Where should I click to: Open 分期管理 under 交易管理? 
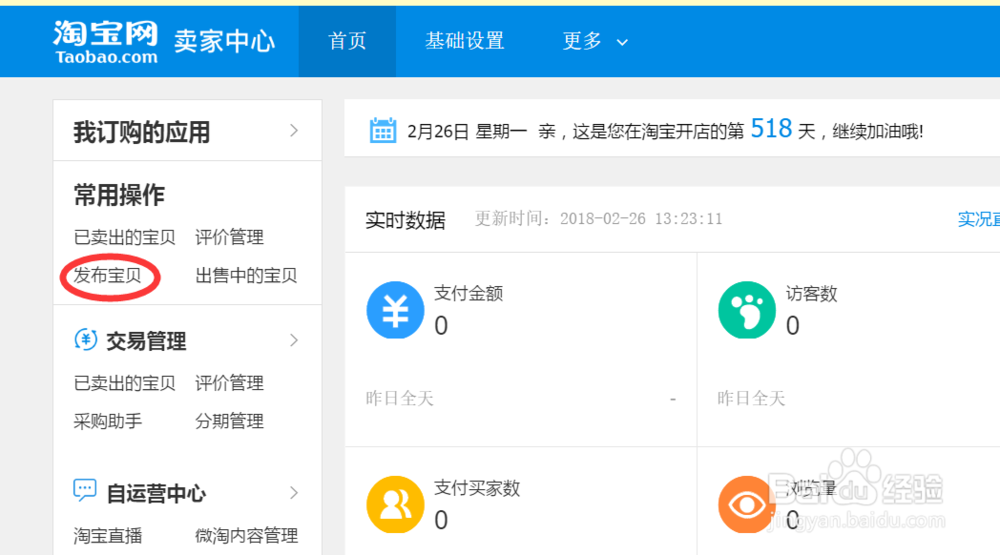click(229, 421)
